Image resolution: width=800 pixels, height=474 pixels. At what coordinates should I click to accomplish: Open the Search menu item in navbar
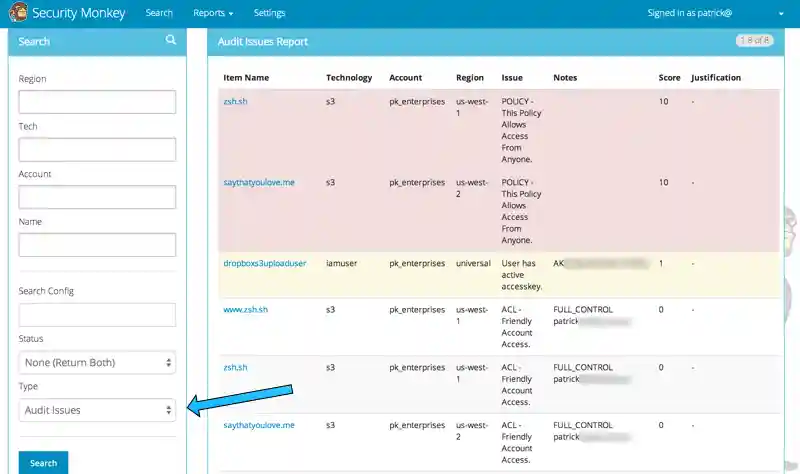pyautogui.click(x=159, y=13)
